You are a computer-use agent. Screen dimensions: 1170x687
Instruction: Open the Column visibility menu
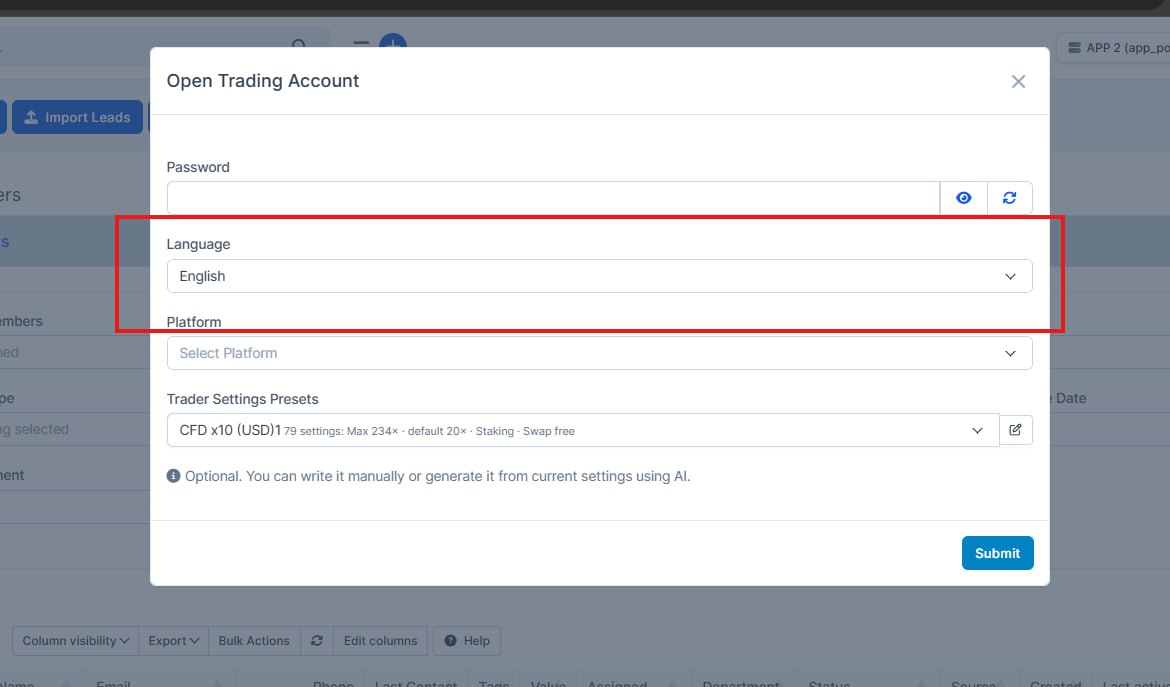click(76, 641)
